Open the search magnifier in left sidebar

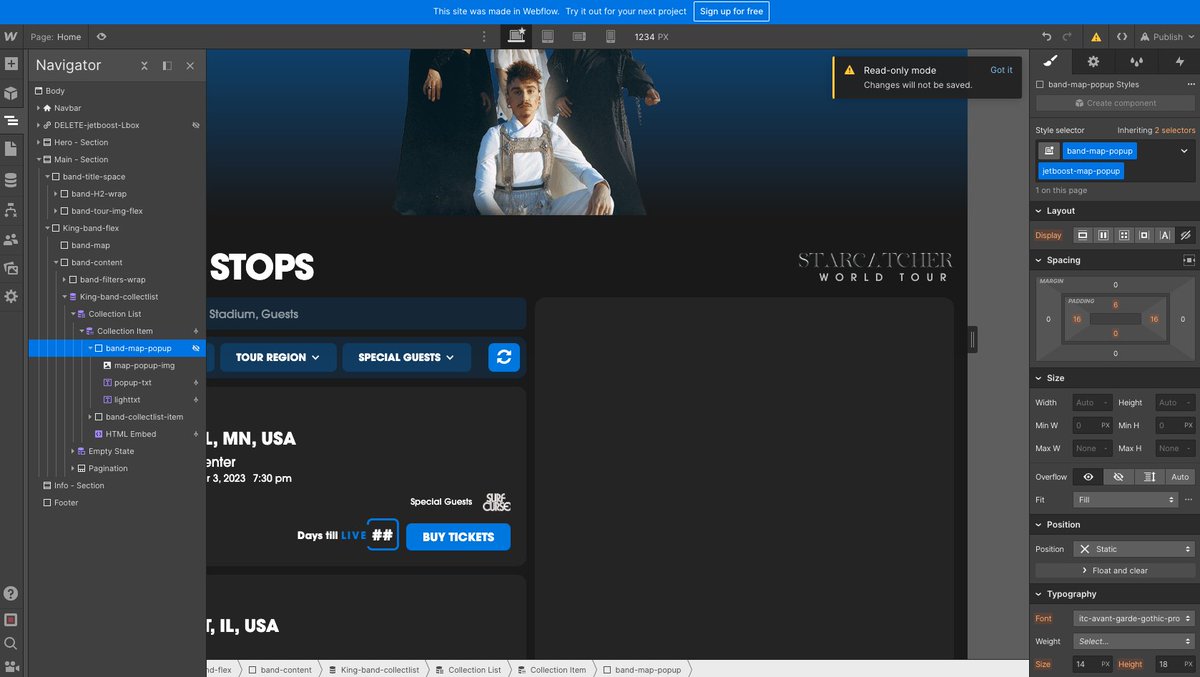coord(11,643)
